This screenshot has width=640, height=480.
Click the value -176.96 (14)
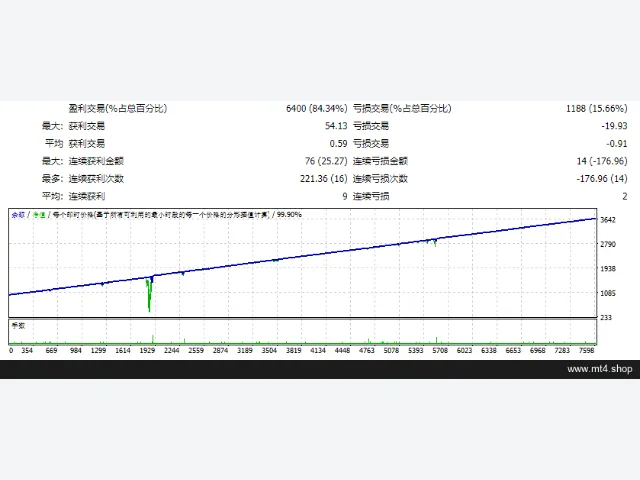[x=602, y=179]
